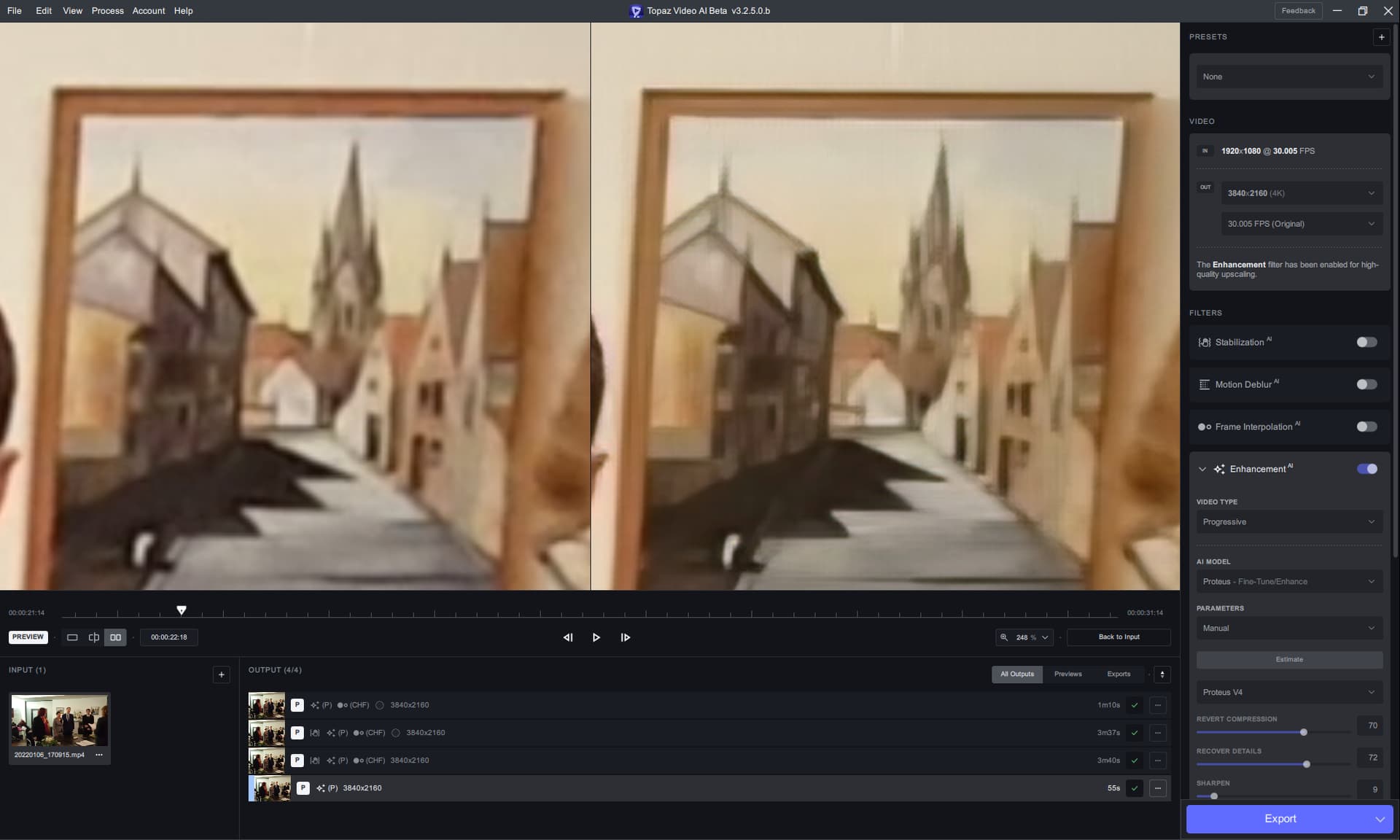Adjust the Revert Compression slider
Viewport: 1400px width, 840px height.
click(1303, 732)
